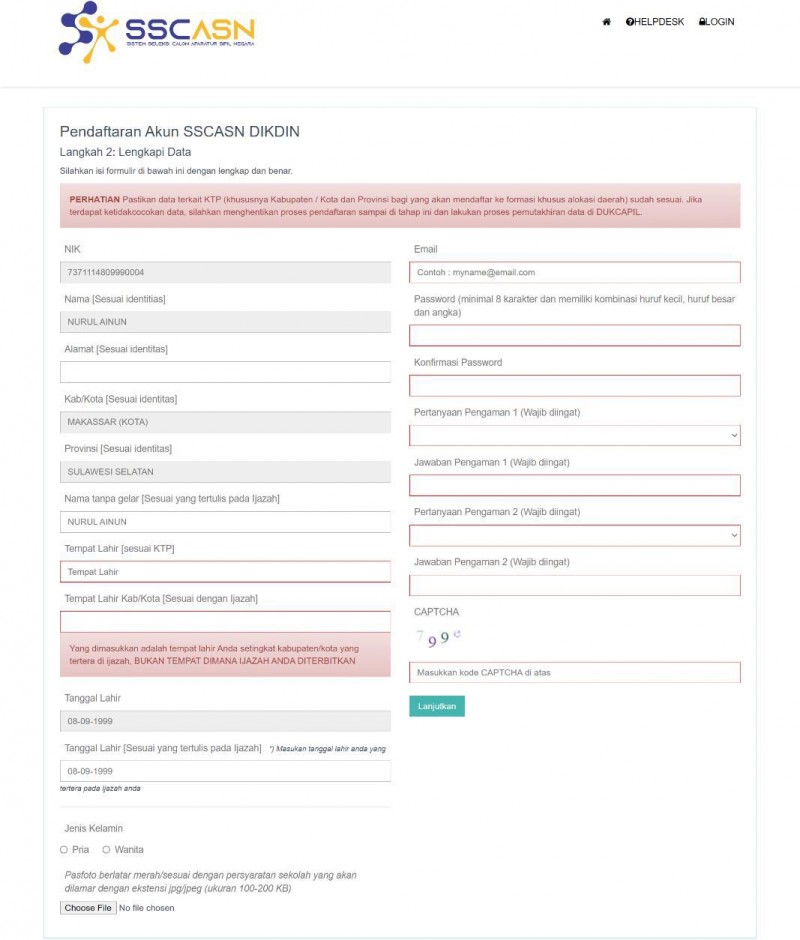The width and height of the screenshot is (800, 940).
Task: Click the Tempat Lahir KTP field
Action: pos(225,572)
